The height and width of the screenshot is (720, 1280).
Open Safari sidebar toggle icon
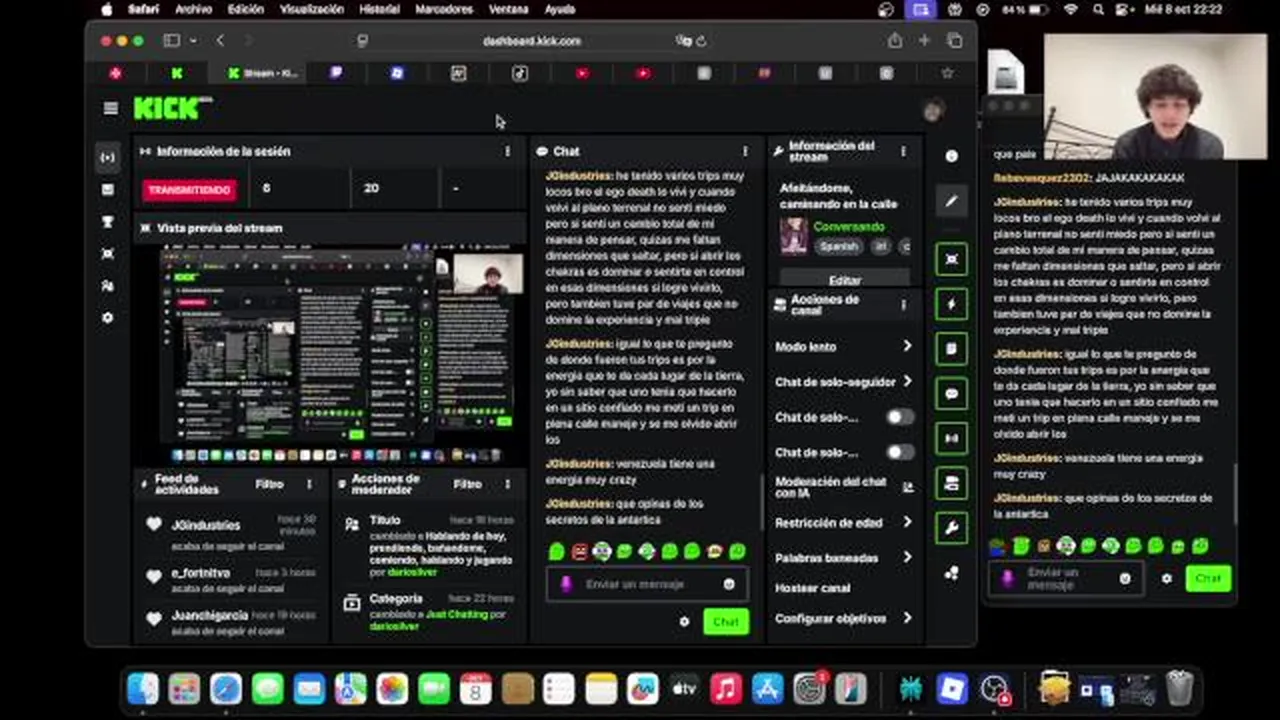pos(171,41)
